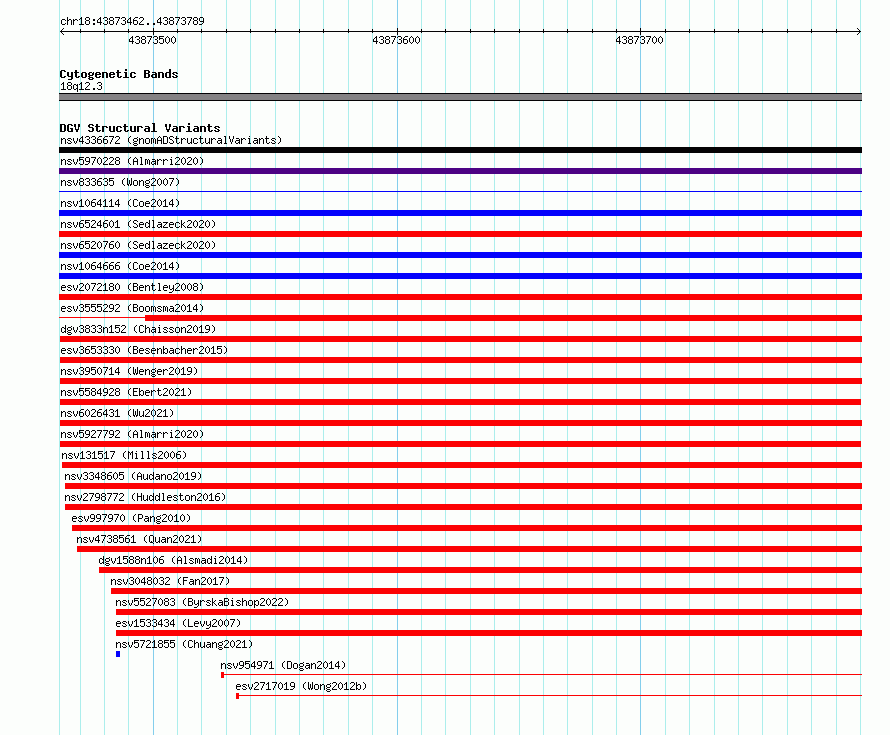
Task: Click the thin blue nsv833635 line
Action: coord(460,192)
